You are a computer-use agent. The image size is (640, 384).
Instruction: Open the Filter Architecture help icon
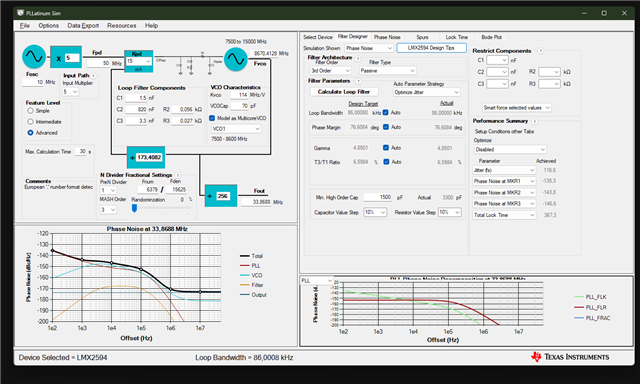(358, 58)
